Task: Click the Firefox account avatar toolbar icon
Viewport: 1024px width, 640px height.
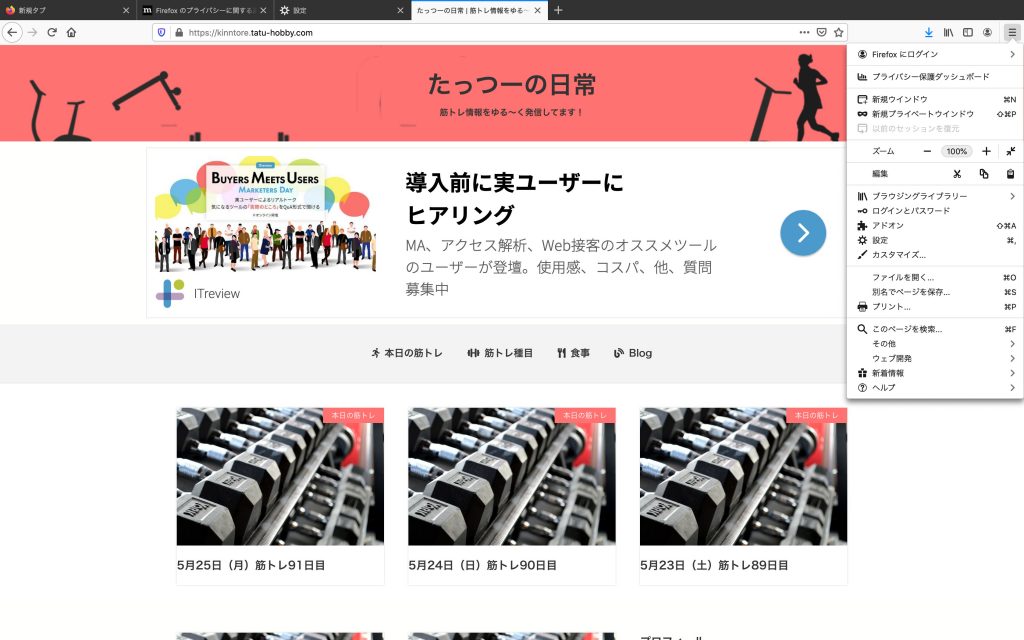Action: pyautogui.click(x=987, y=32)
